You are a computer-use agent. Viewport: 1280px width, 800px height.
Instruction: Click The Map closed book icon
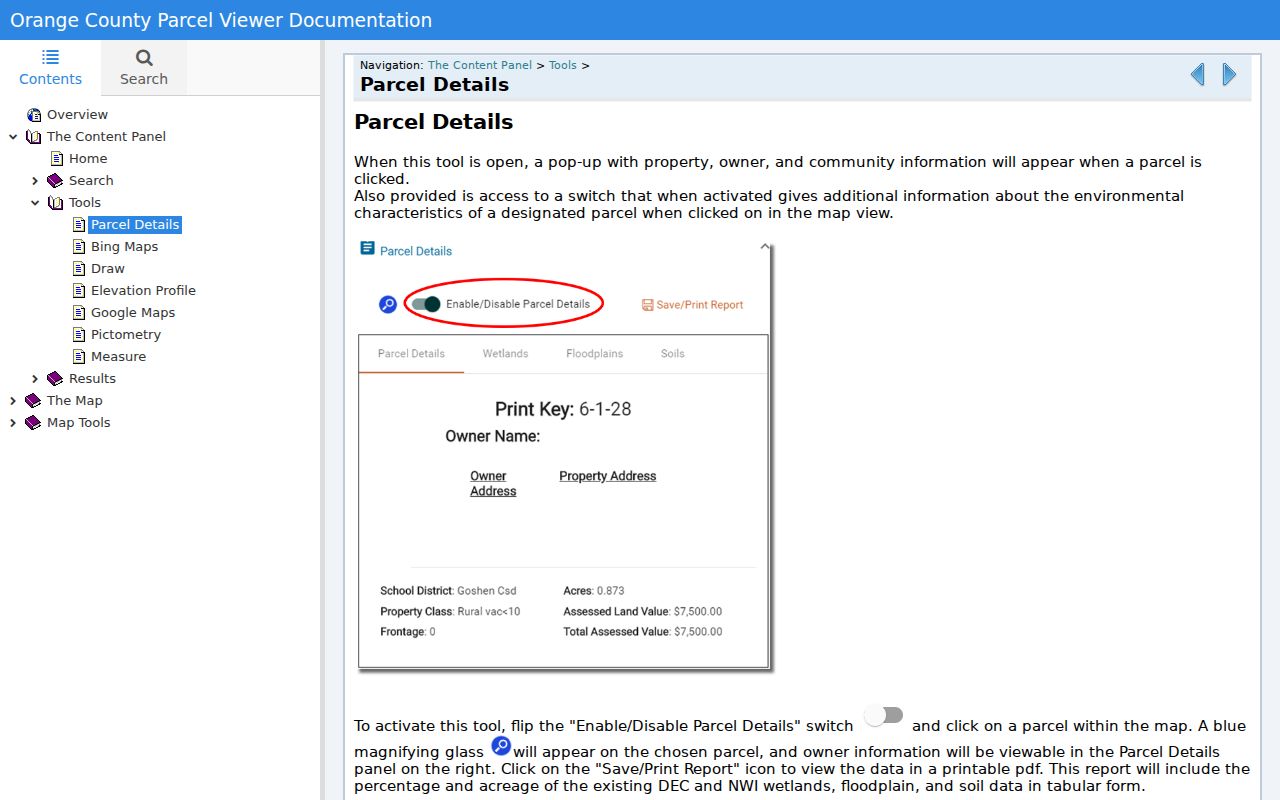click(x=33, y=401)
